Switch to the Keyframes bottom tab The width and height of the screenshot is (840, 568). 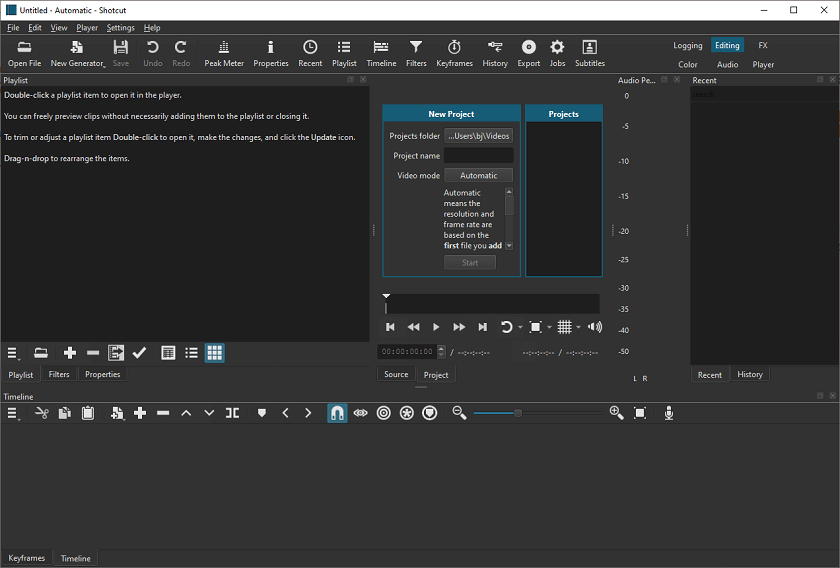27,558
